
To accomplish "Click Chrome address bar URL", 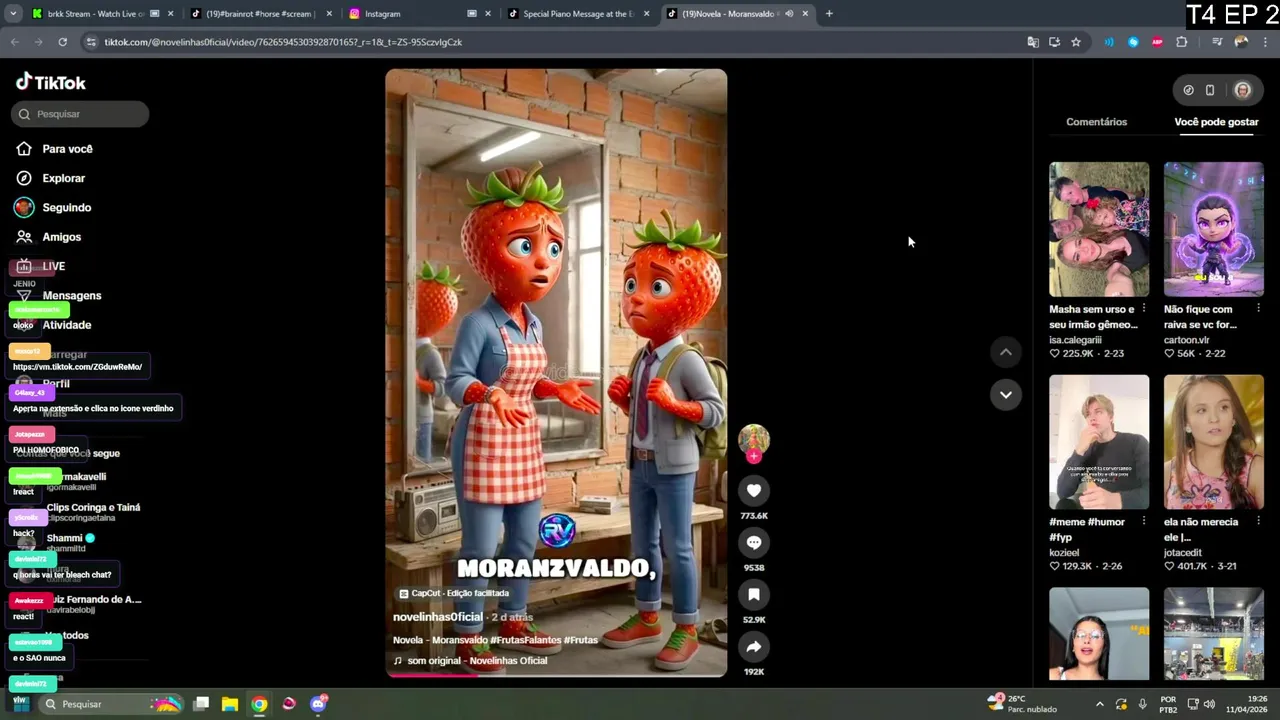I will pyautogui.click(x=283, y=42).
